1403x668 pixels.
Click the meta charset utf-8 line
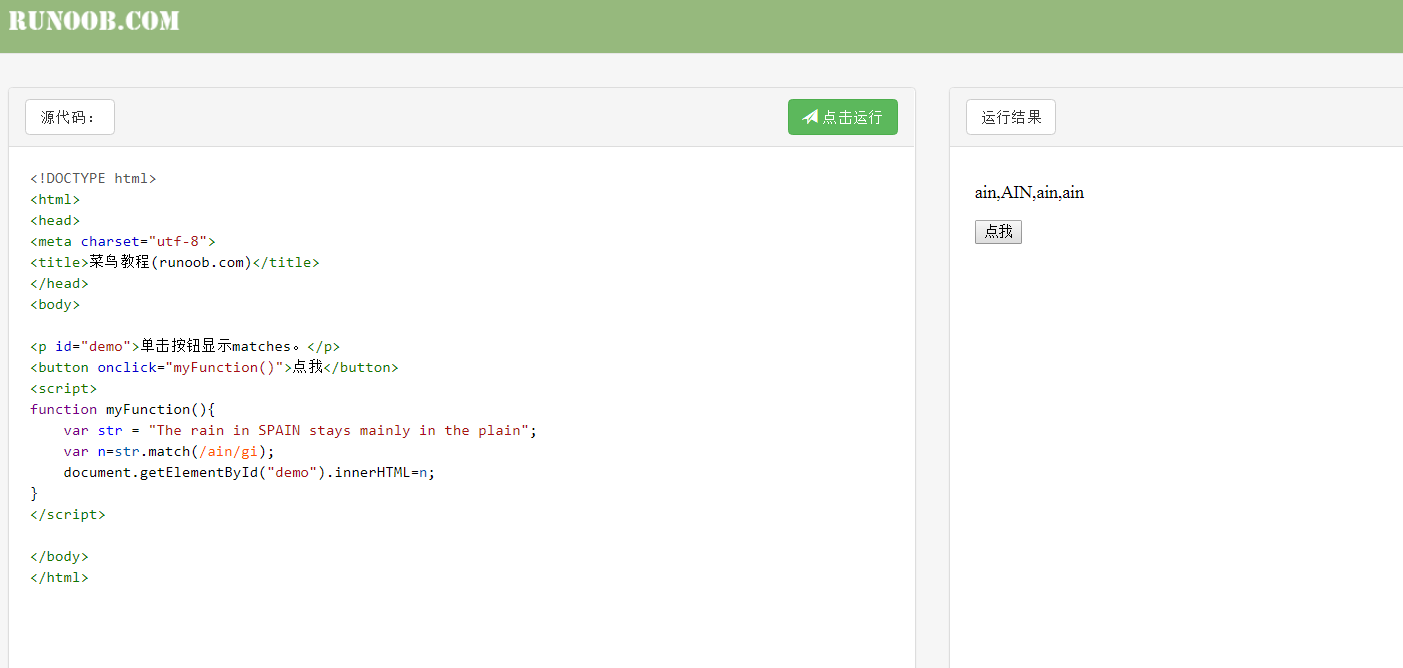[123, 241]
